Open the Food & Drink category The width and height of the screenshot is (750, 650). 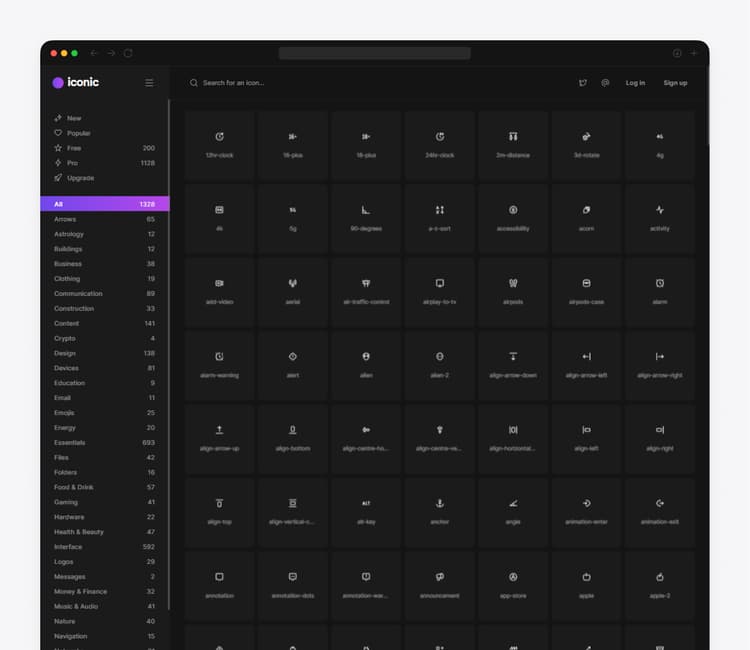(104, 487)
